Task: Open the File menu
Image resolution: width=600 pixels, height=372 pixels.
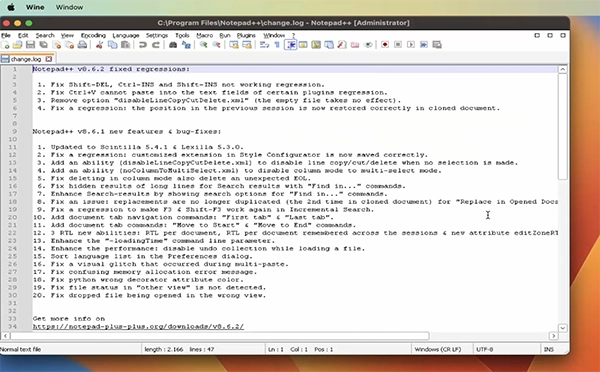Action: tap(6, 36)
